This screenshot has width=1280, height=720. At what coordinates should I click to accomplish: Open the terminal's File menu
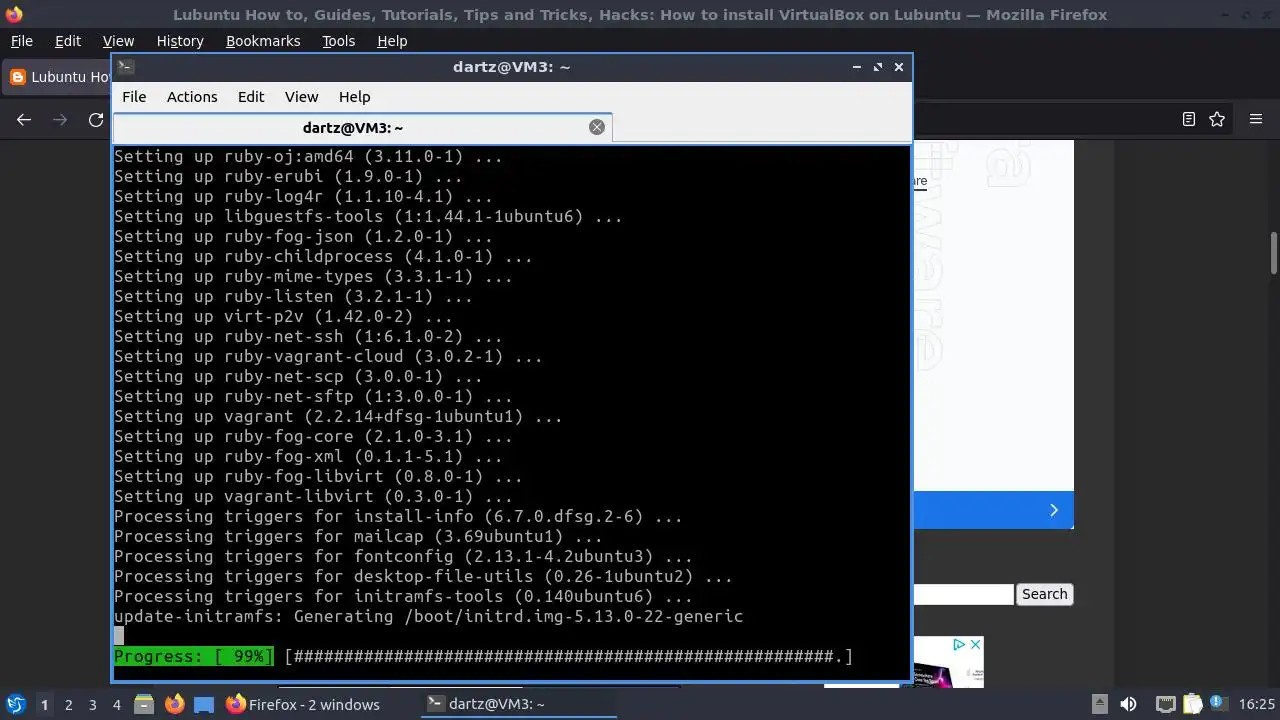point(134,97)
